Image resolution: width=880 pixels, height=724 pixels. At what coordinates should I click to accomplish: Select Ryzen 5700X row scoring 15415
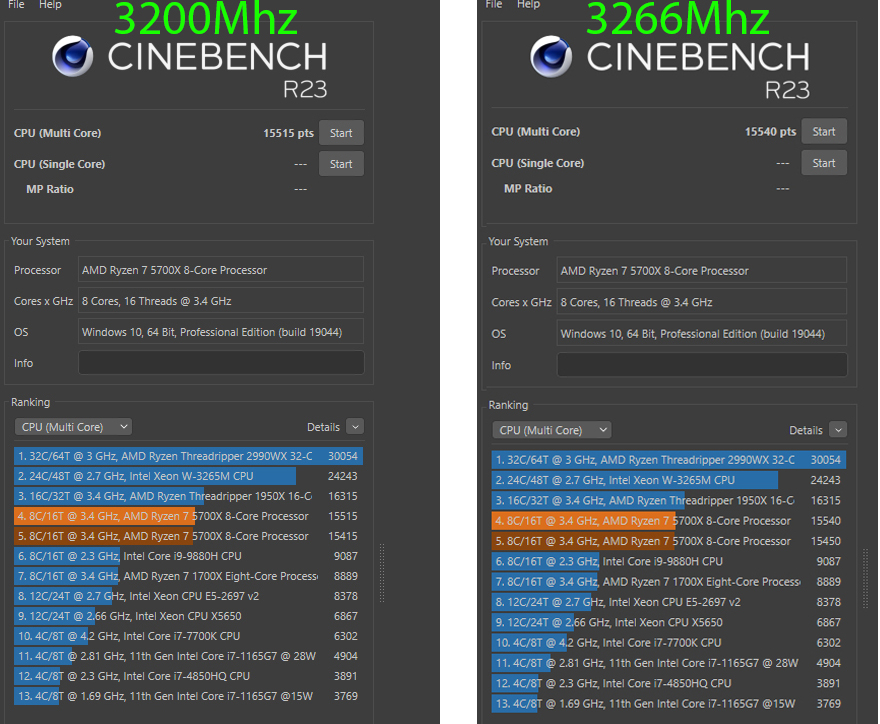pos(189,536)
